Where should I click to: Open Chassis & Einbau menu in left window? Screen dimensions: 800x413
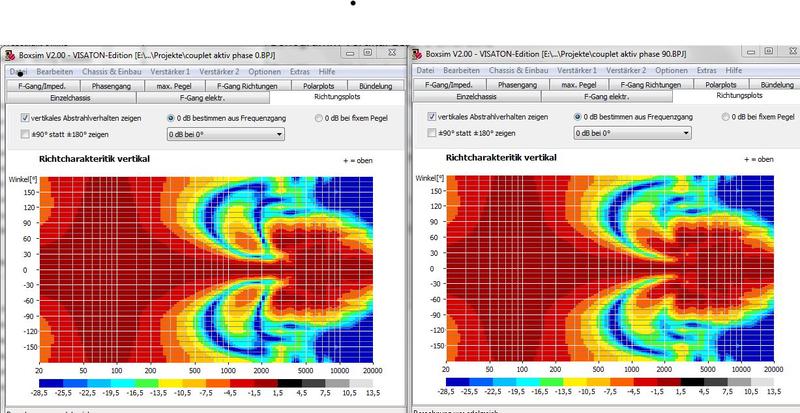112,72
